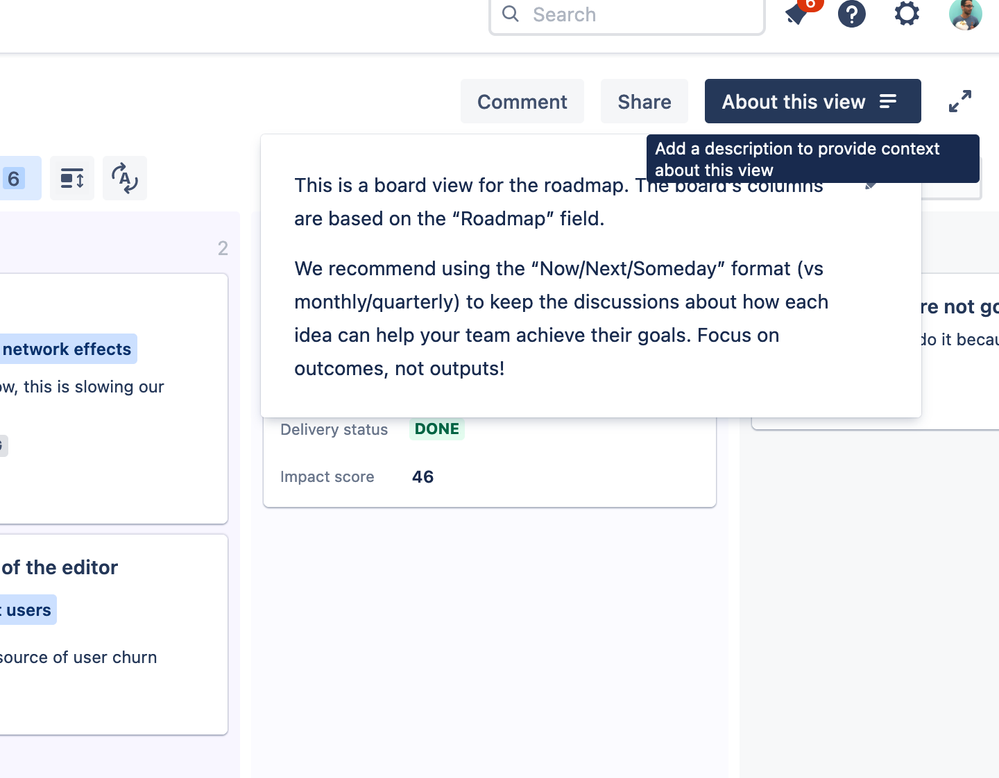Open the card size settings icon
Screen dimensions: 999x778
(71, 177)
